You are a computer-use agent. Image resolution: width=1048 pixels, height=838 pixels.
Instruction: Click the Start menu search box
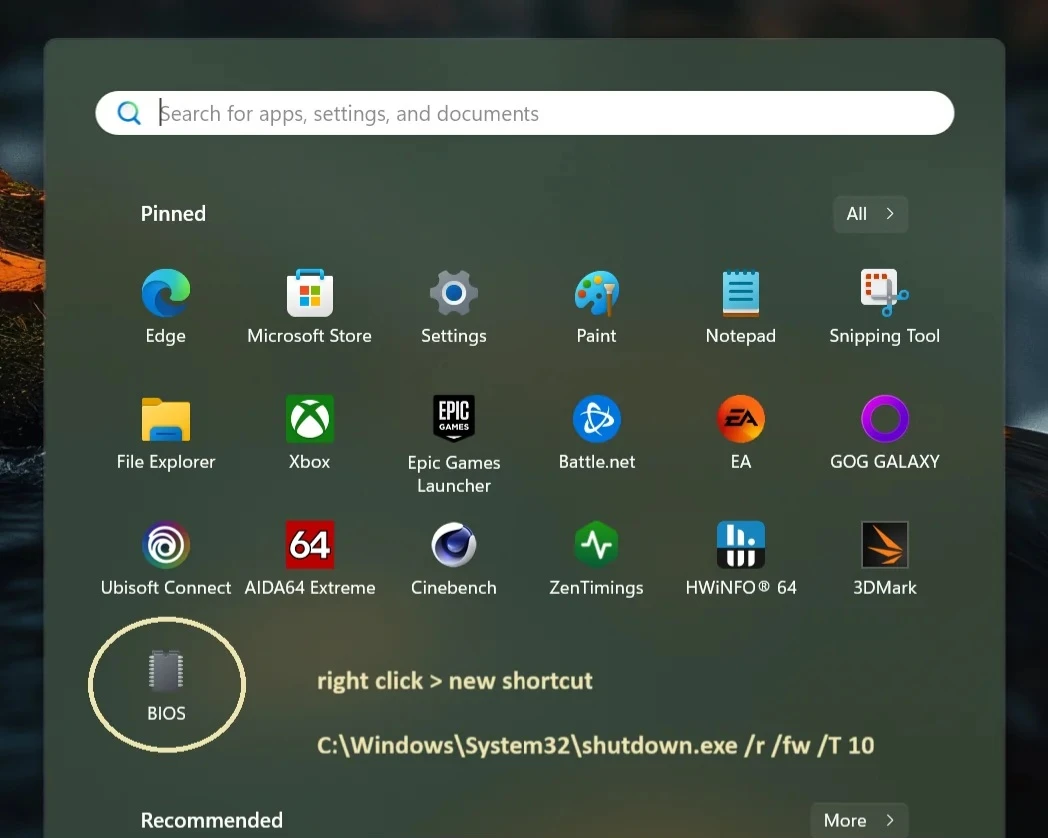[x=540, y=114]
